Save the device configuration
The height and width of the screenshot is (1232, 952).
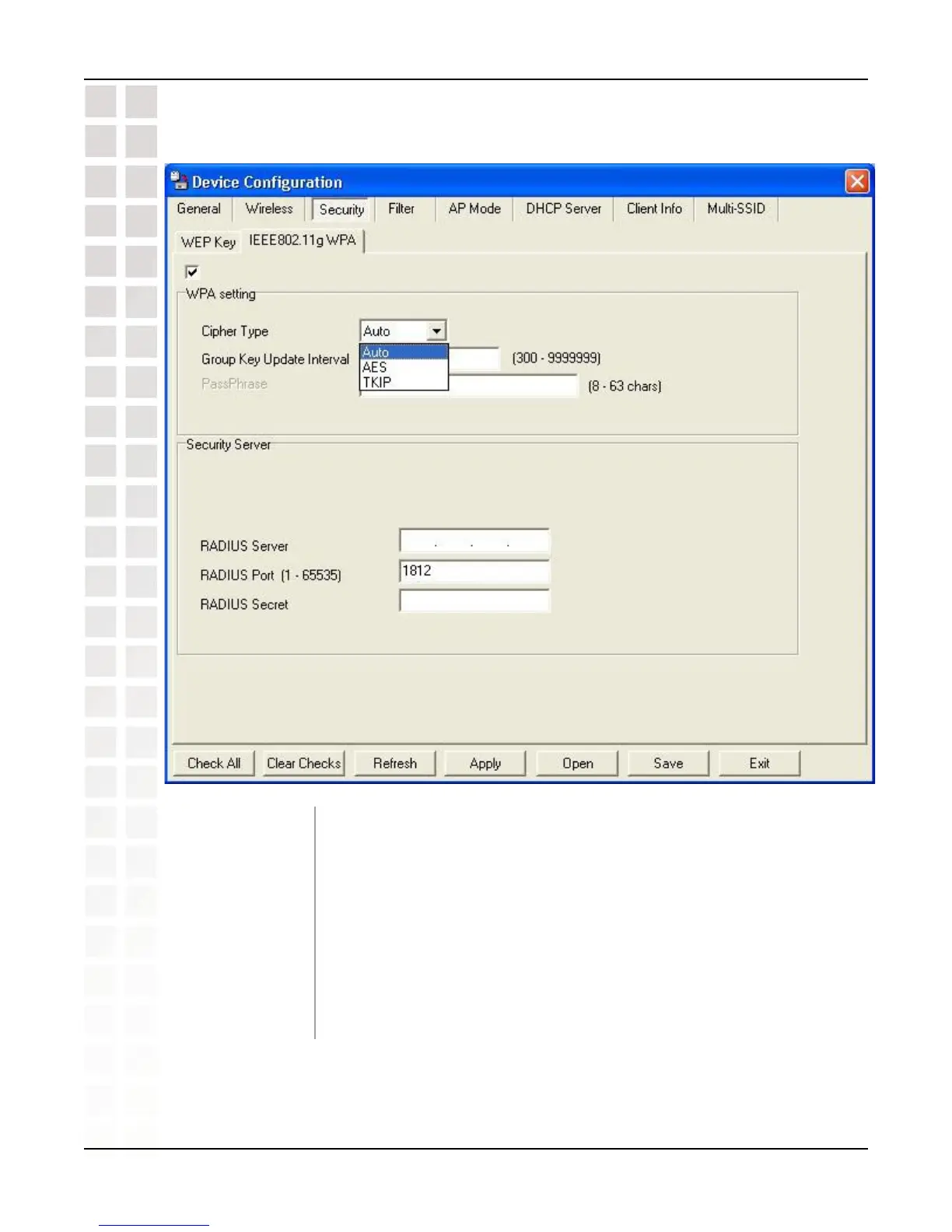point(668,763)
